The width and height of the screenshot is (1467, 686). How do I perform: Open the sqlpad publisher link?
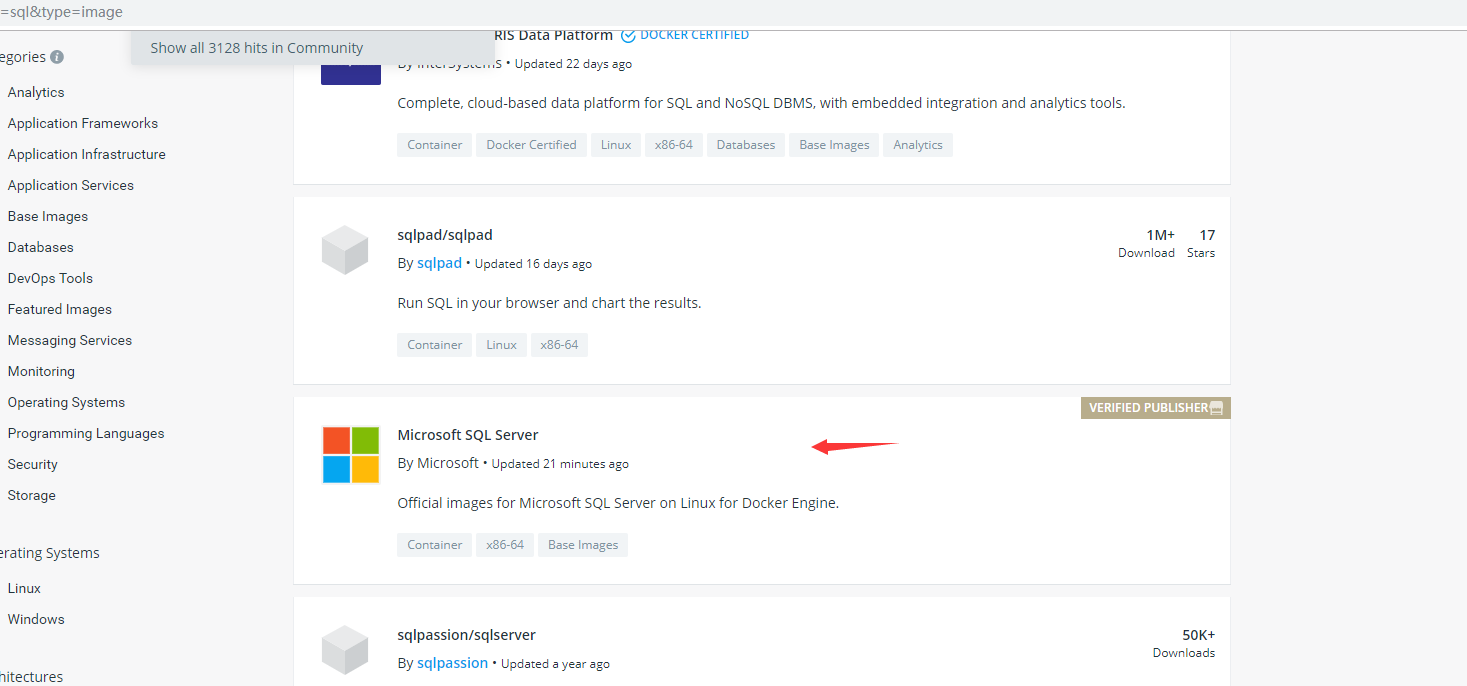[439, 263]
